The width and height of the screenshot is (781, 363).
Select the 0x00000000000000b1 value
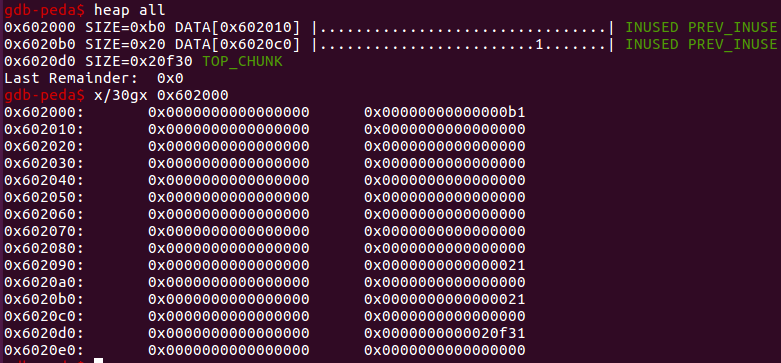445,113
